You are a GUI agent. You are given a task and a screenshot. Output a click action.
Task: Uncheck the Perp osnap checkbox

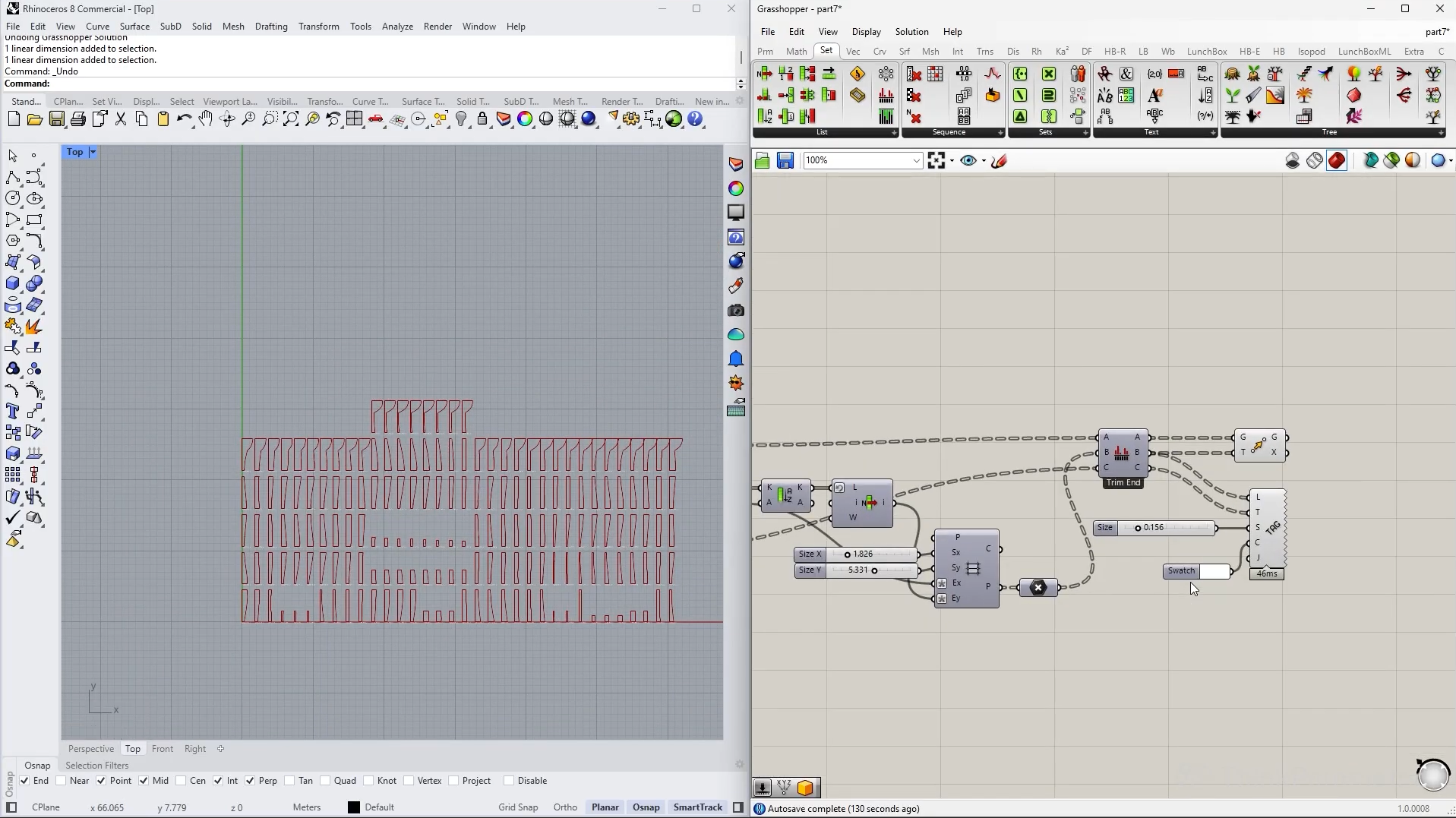(250, 781)
